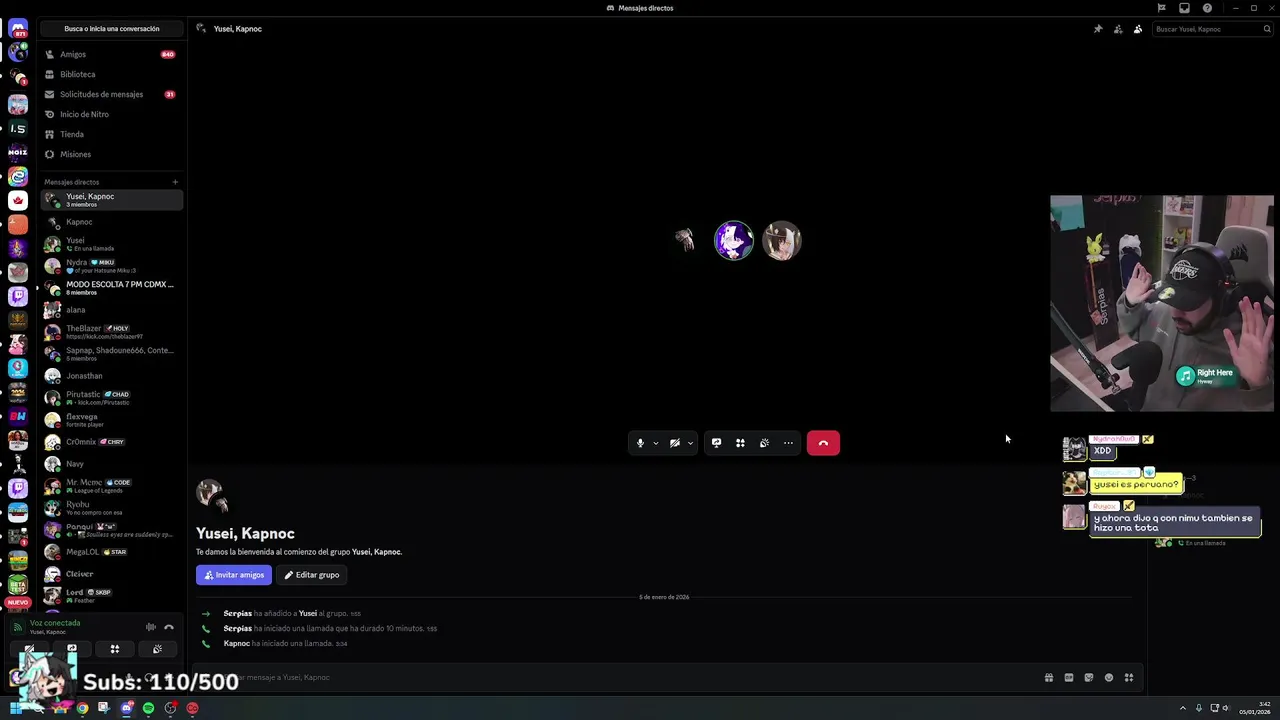The image size is (1280, 720).
Task: Open Solicitudes de mensajes
Action: tap(111, 94)
